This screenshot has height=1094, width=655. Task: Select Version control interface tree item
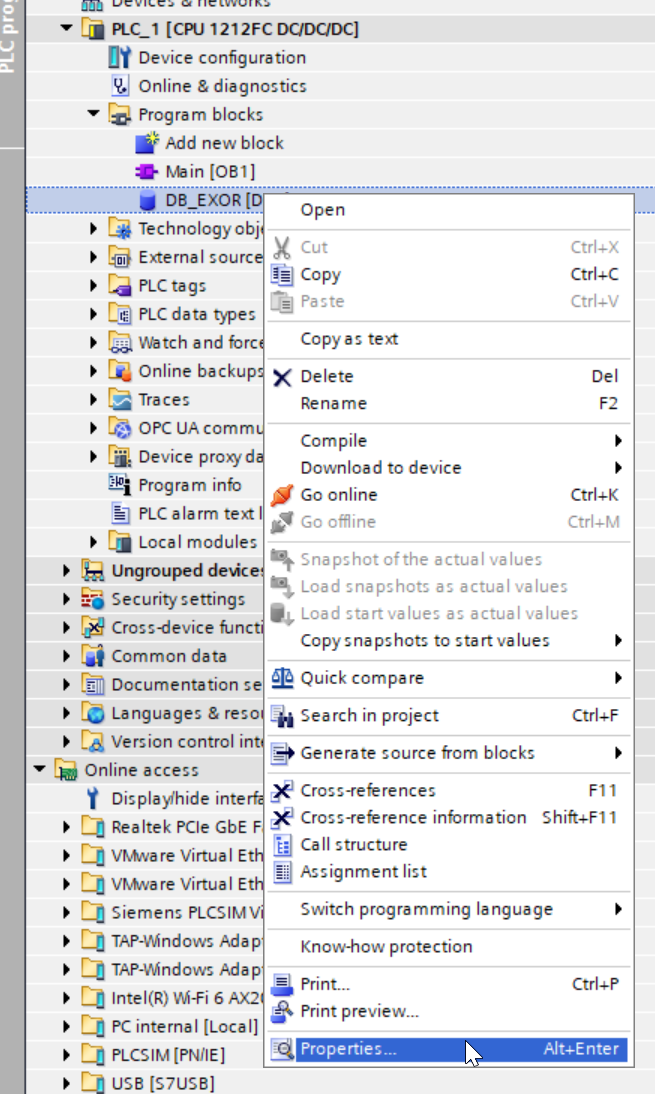tap(187, 742)
